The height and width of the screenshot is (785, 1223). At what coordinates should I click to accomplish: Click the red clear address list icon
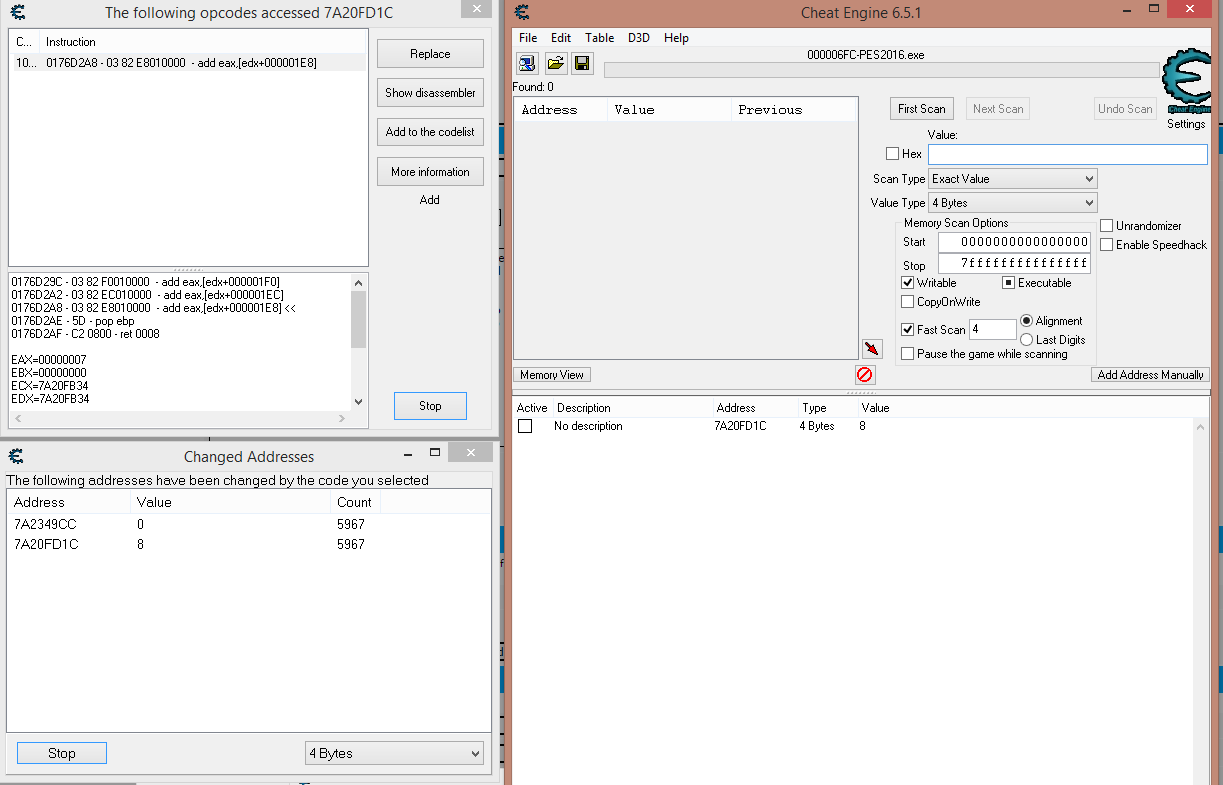tap(865, 374)
